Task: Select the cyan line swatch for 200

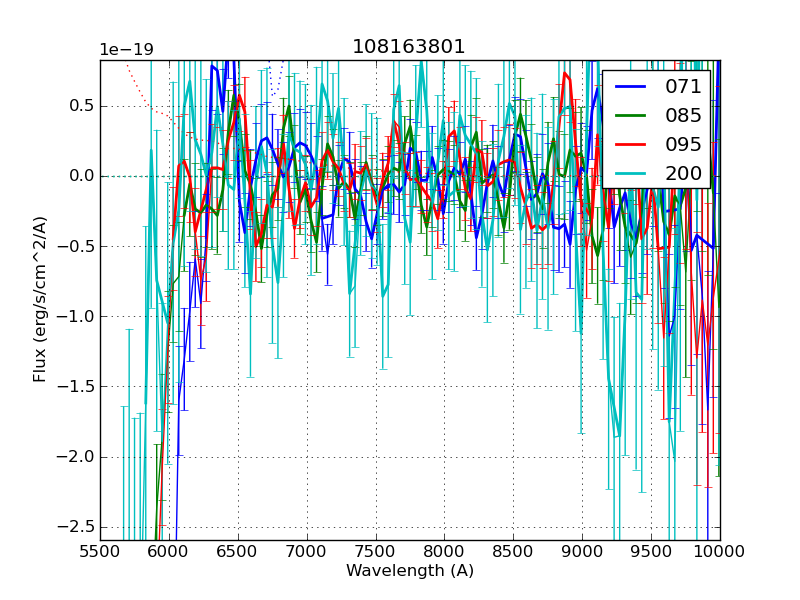Action: tap(631, 173)
